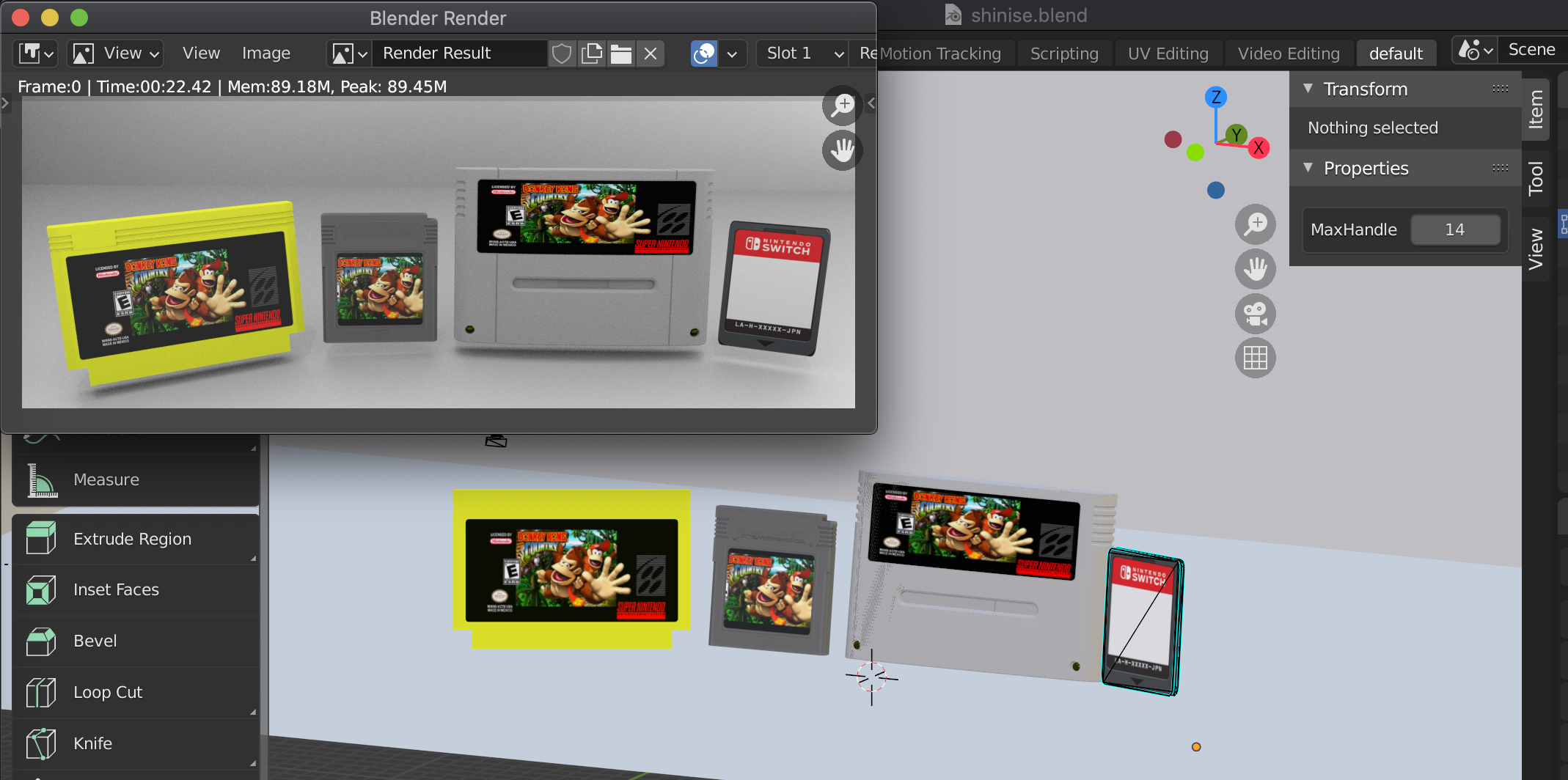
Task: Minimize the Blender Render window
Action: [50, 18]
